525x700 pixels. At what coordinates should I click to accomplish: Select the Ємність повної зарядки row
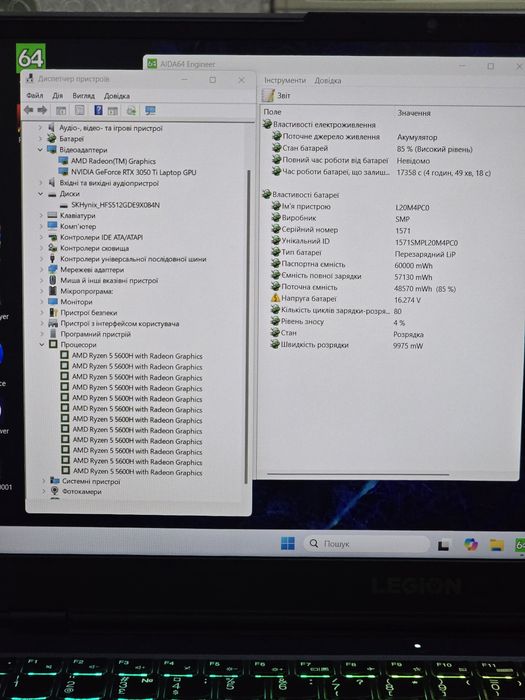tap(353, 276)
